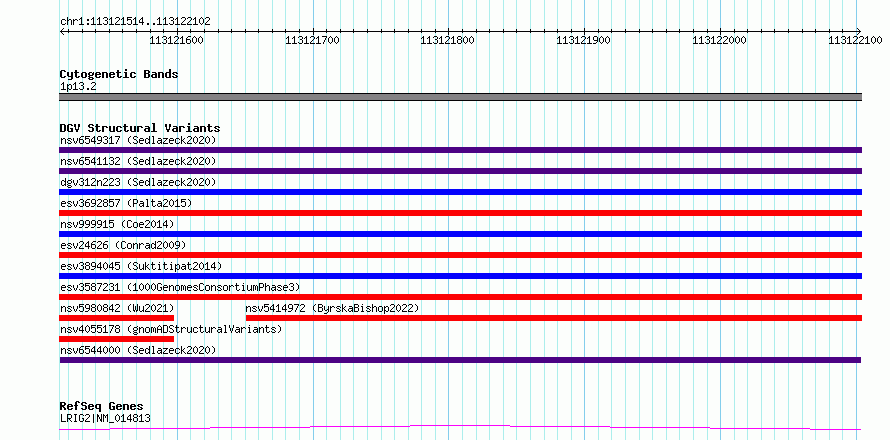Select variant label nsv5980842 (Wu2021)
This screenshot has height=440, width=890.
tap(117, 308)
